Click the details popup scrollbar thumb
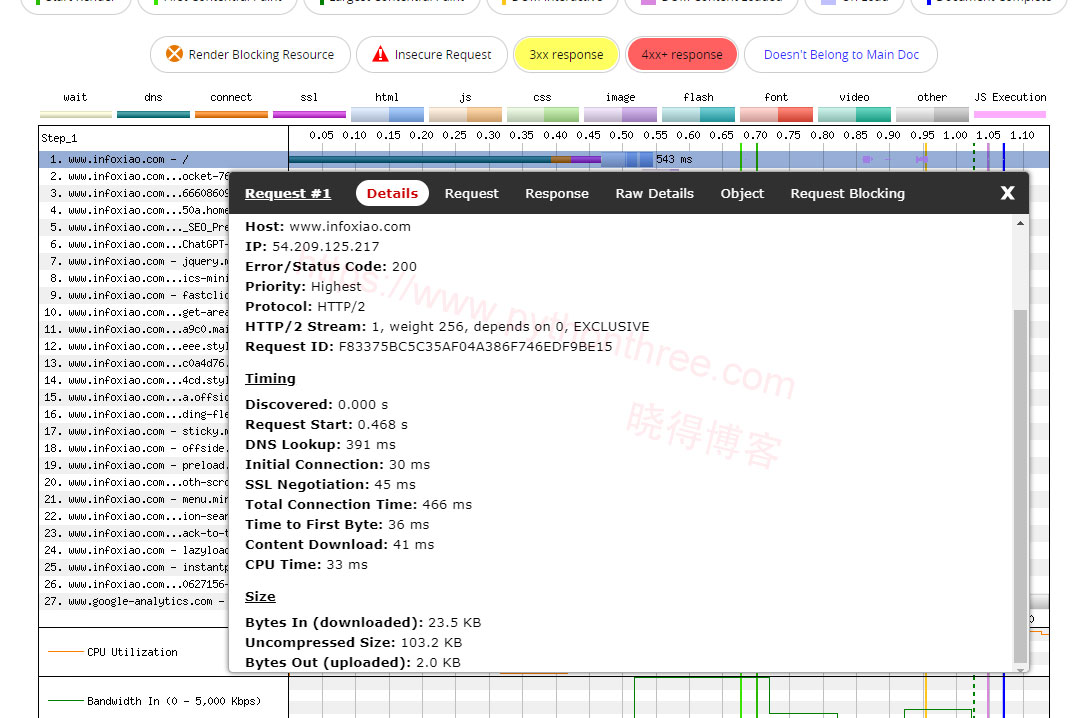The image size is (1090, 718). [x=1020, y=487]
